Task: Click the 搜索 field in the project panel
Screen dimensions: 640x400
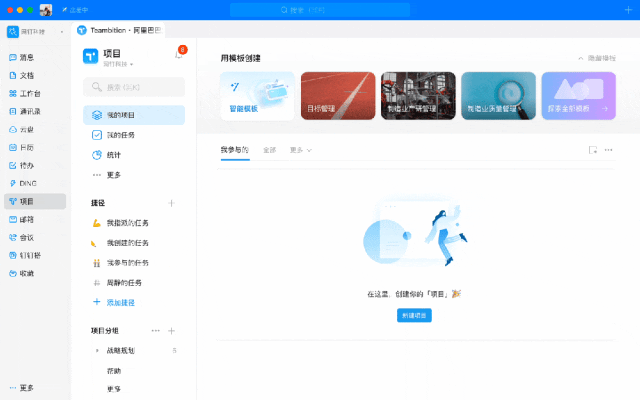Action: pos(134,87)
